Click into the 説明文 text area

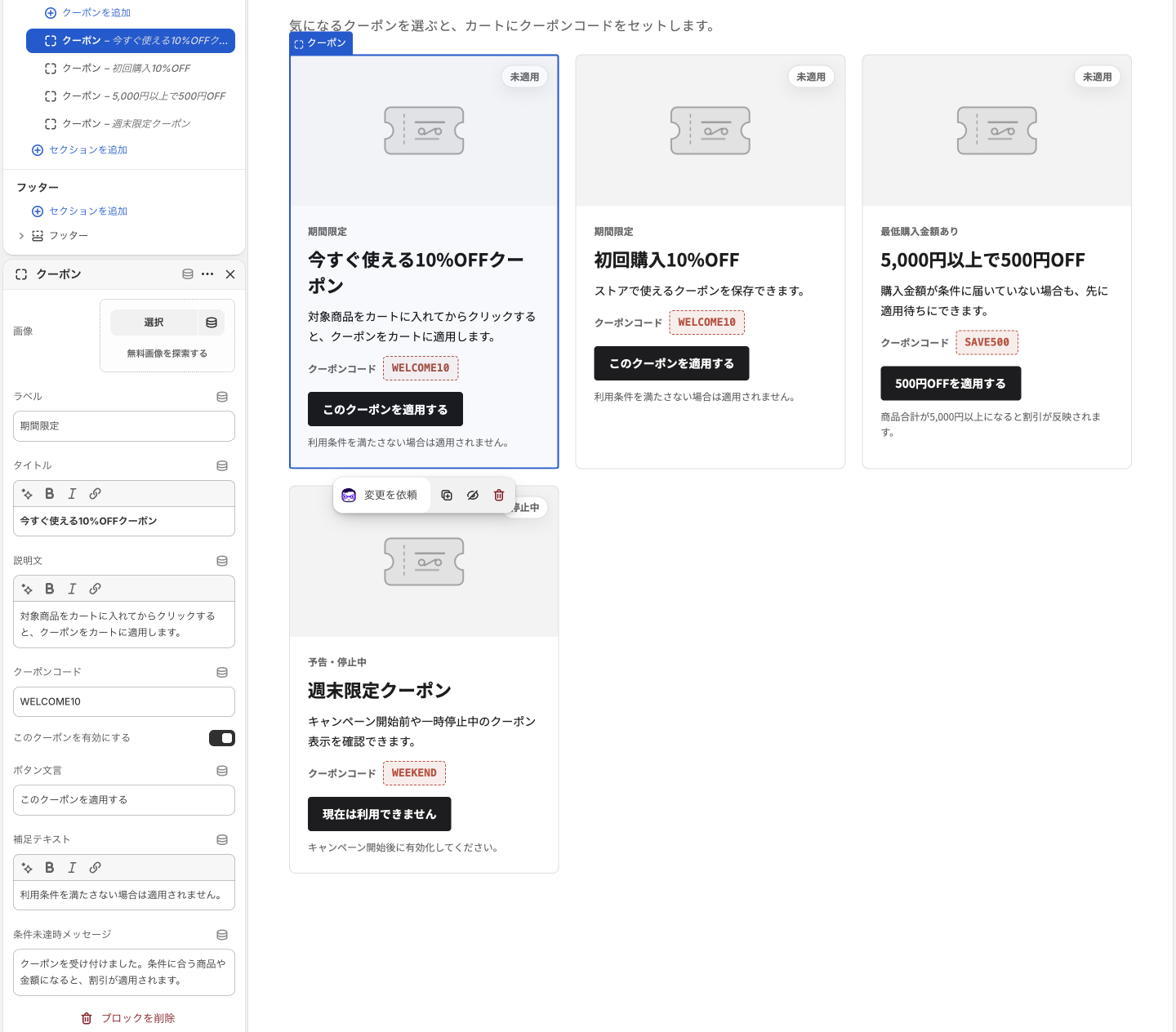click(x=124, y=625)
